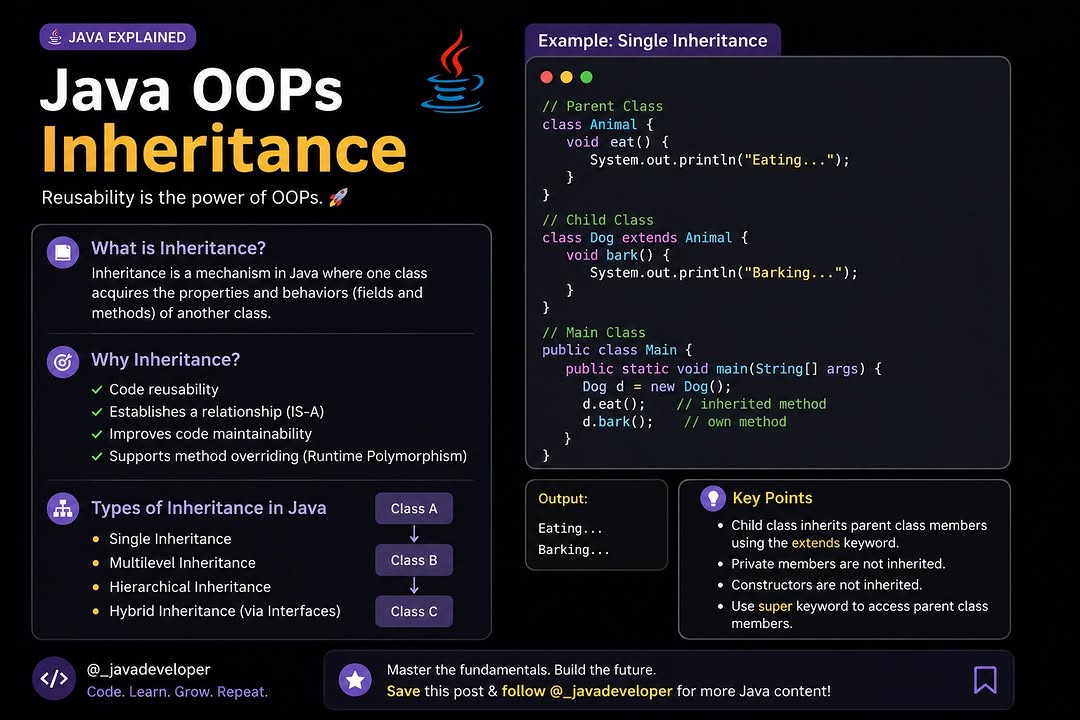Click the checkmark beside Establishes a relationship
This screenshot has height=720, width=1080.
(x=97, y=412)
